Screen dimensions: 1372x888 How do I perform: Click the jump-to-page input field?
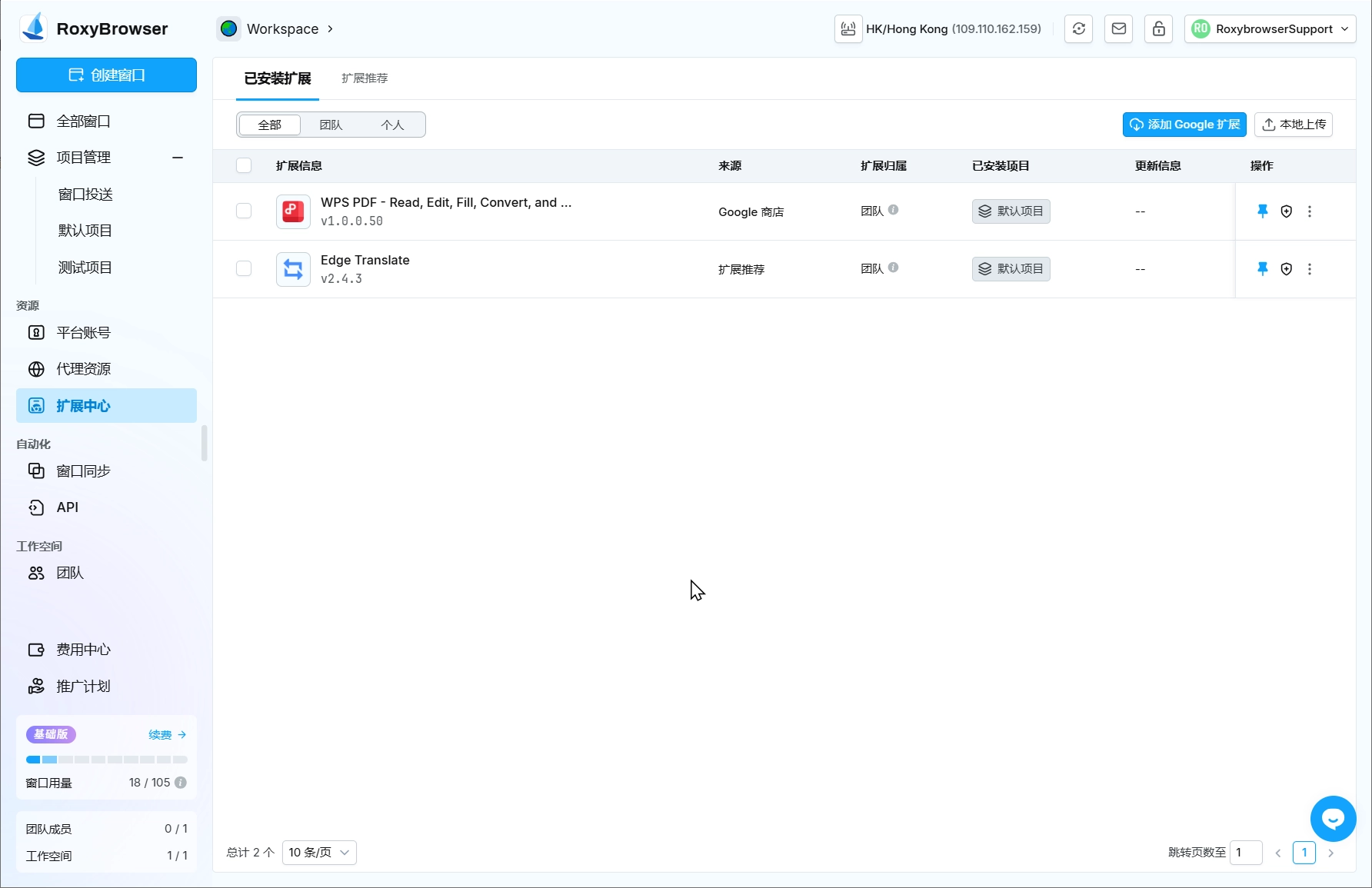tap(1246, 853)
